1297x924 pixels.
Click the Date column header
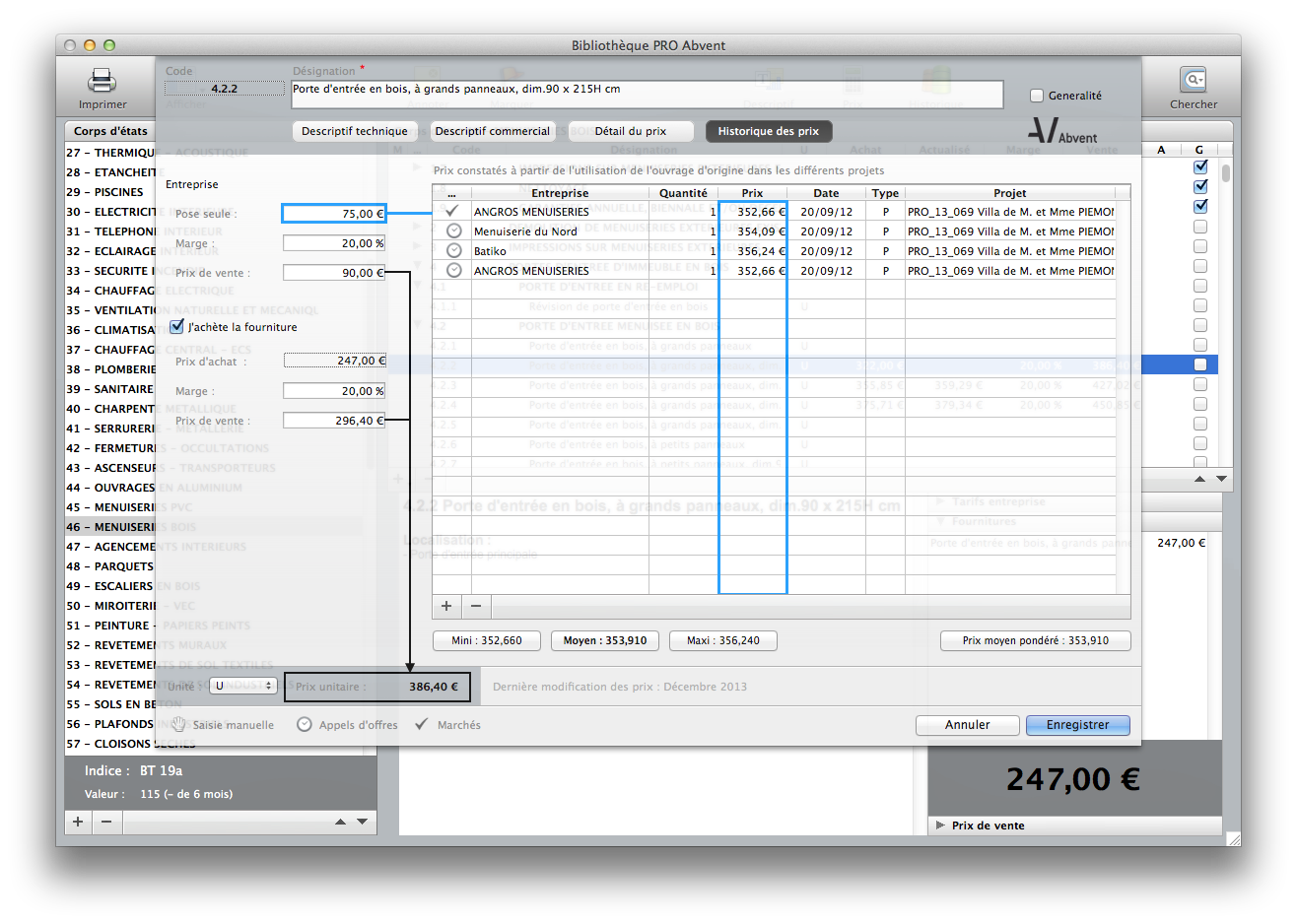tap(826, 193)
